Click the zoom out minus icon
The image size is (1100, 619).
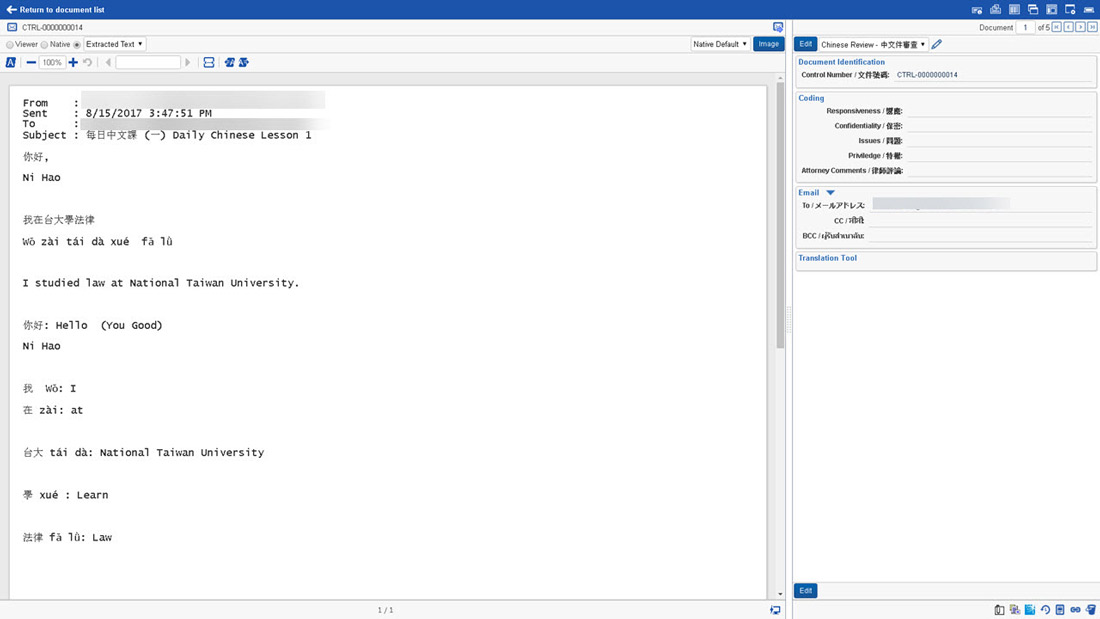pyautogui.click(x=31, y=63)
